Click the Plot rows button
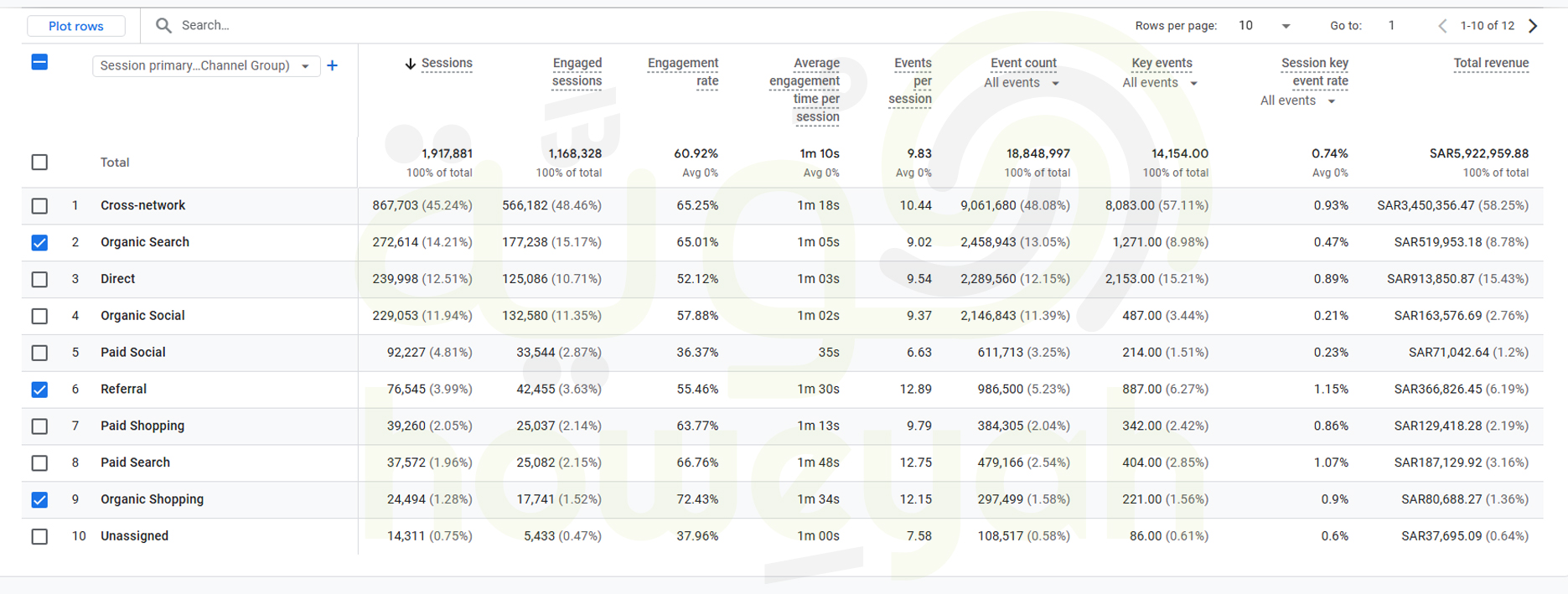 (x=76, y=26)
